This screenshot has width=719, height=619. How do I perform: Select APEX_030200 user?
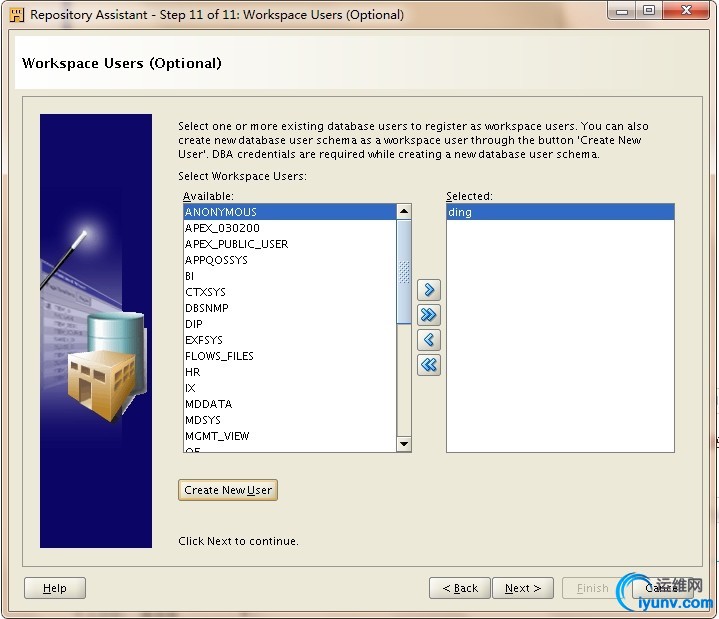click(x=290, y=228)
